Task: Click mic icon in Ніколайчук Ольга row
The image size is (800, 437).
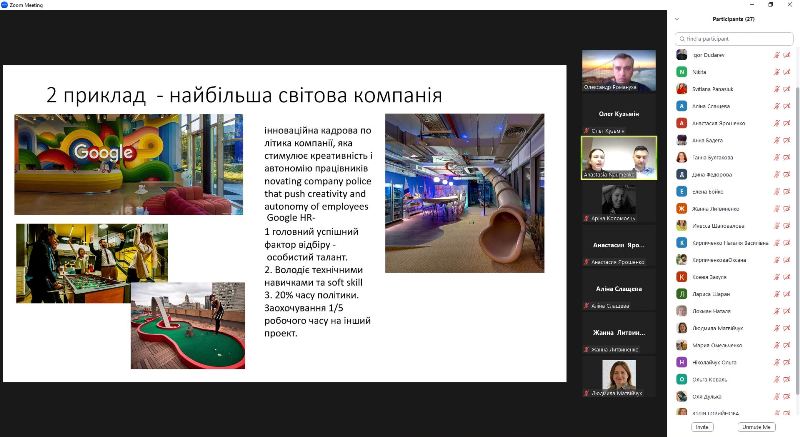Action: (x=777, y=363)
